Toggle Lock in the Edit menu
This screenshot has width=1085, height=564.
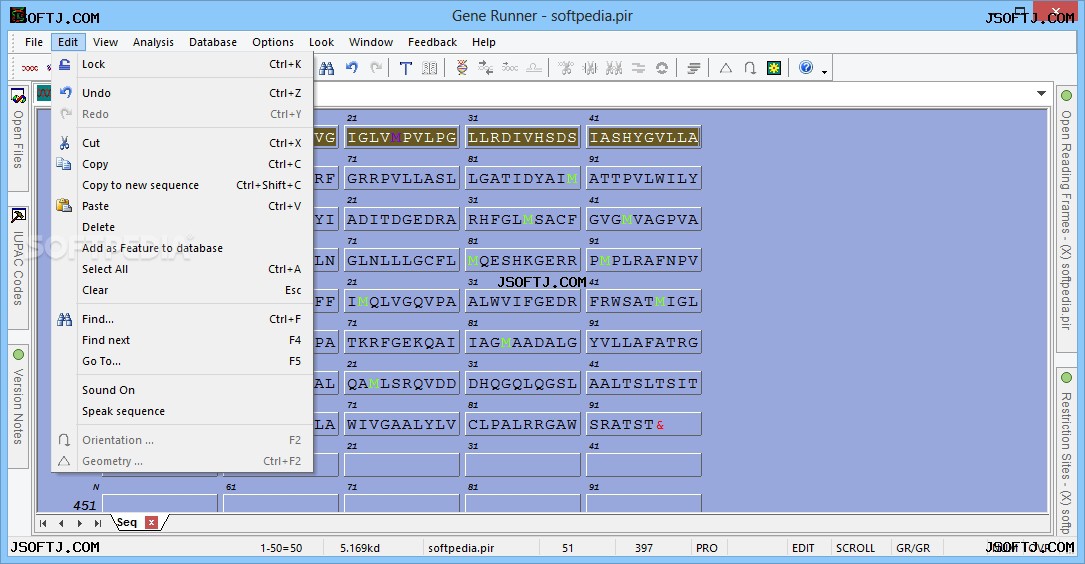click(x=183, y=64)
